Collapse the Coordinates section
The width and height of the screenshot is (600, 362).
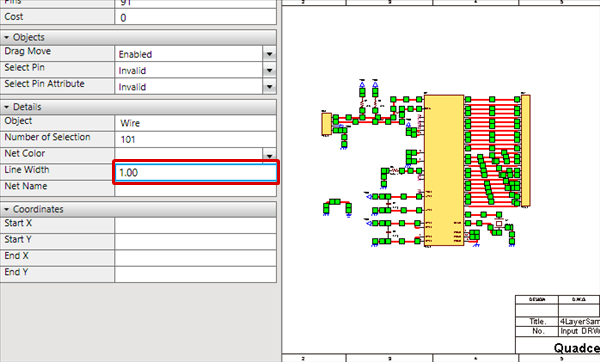pos(7,209)
